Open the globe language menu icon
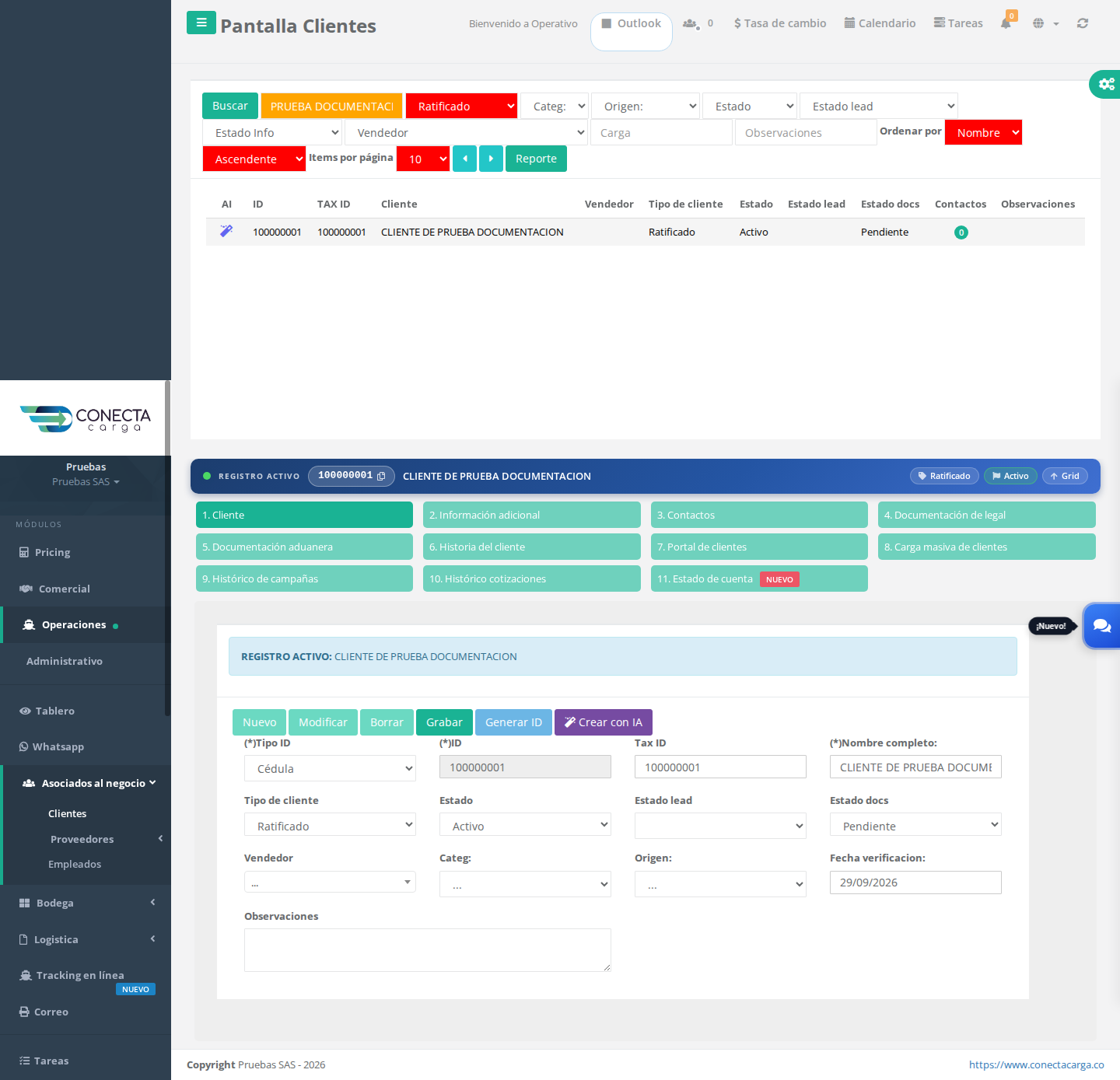The width and height of the screenshot is (1120, 1080). [1038, 23]
